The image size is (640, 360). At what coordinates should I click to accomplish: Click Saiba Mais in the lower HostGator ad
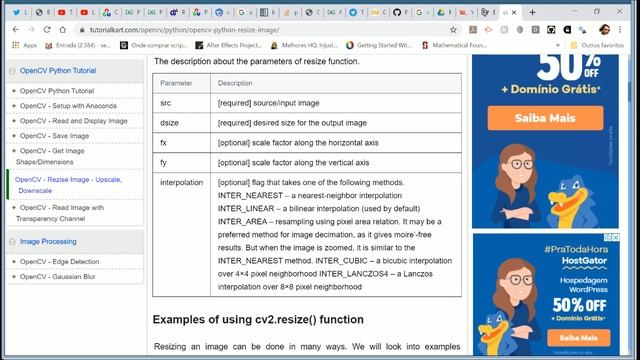(579, 338)
